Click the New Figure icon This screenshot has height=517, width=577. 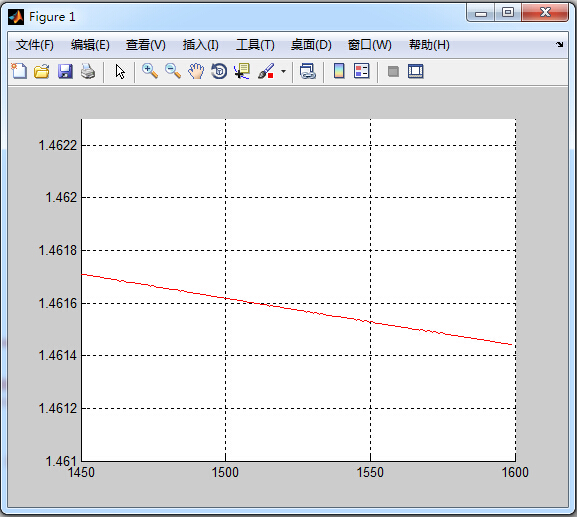click(x=19, y=71)
